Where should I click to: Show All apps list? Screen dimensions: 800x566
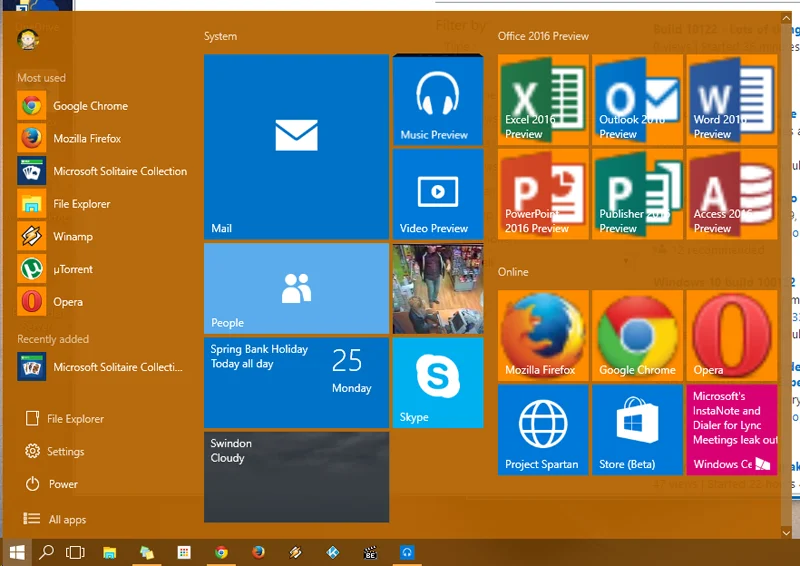point(55,519)
